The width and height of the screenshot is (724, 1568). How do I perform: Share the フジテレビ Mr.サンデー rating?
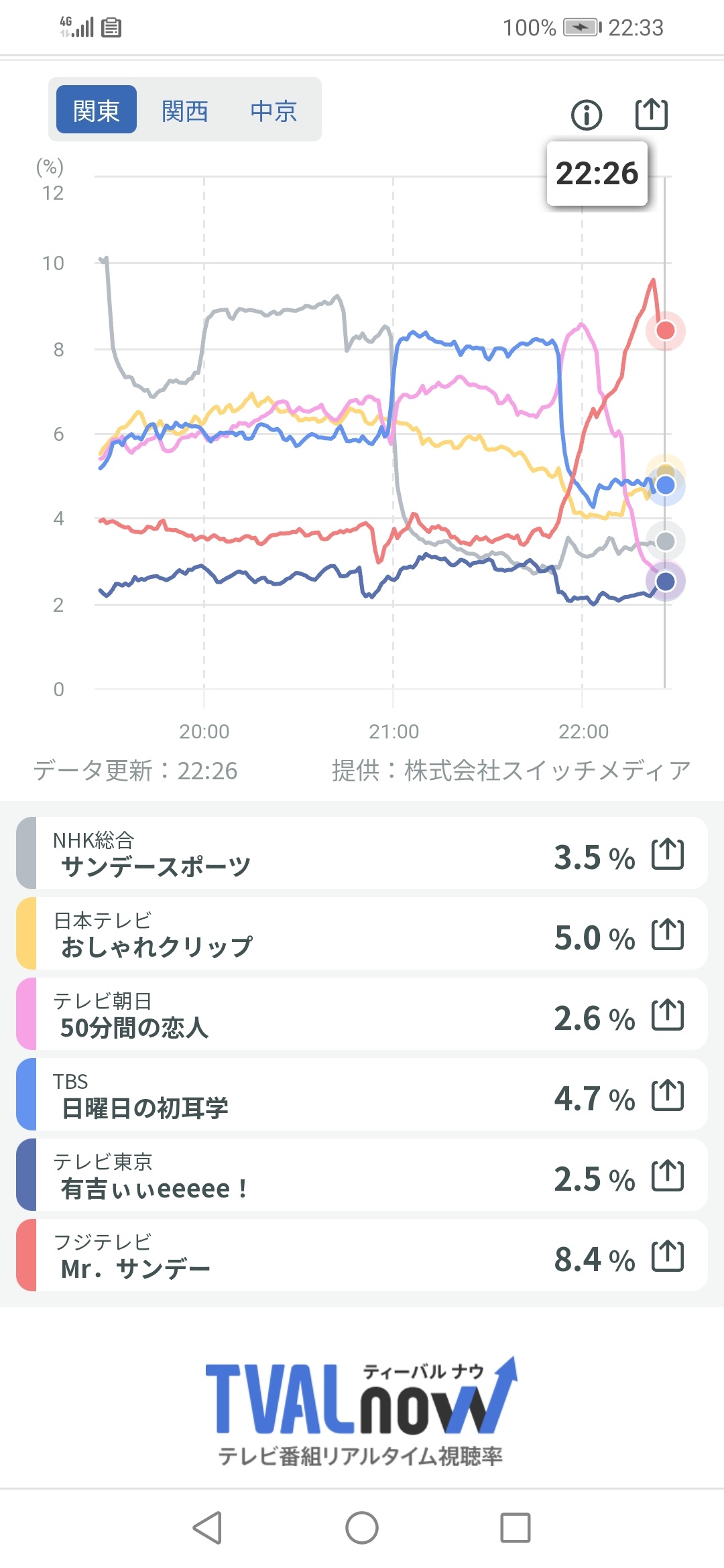point(668,1256)
